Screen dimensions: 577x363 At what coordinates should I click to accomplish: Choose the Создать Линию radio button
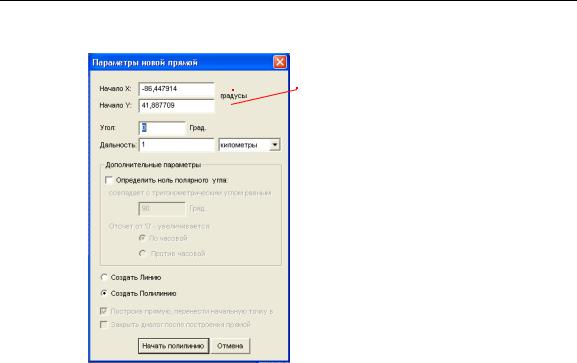point(104,277)
